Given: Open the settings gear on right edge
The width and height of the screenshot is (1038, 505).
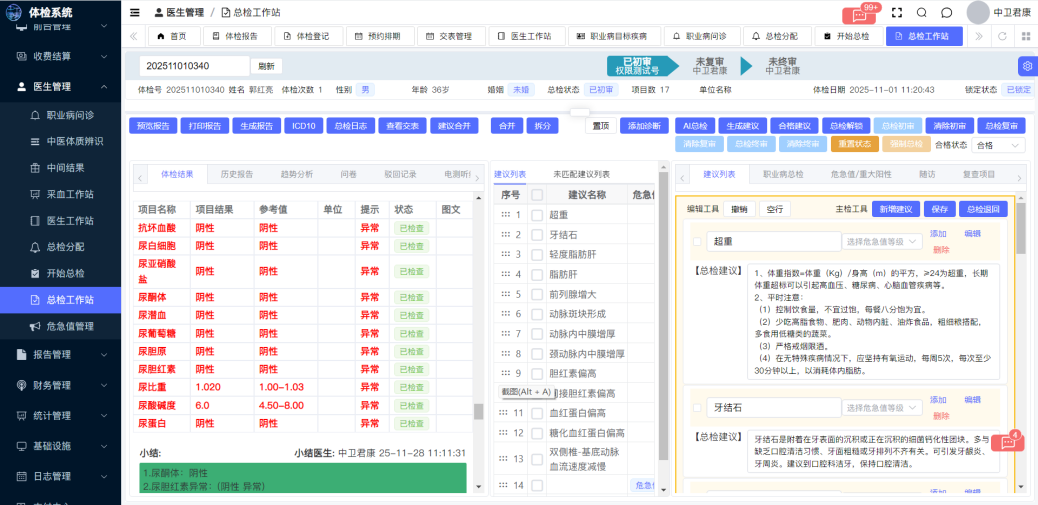Looking at the screenshot, I should coord(1026,67).
